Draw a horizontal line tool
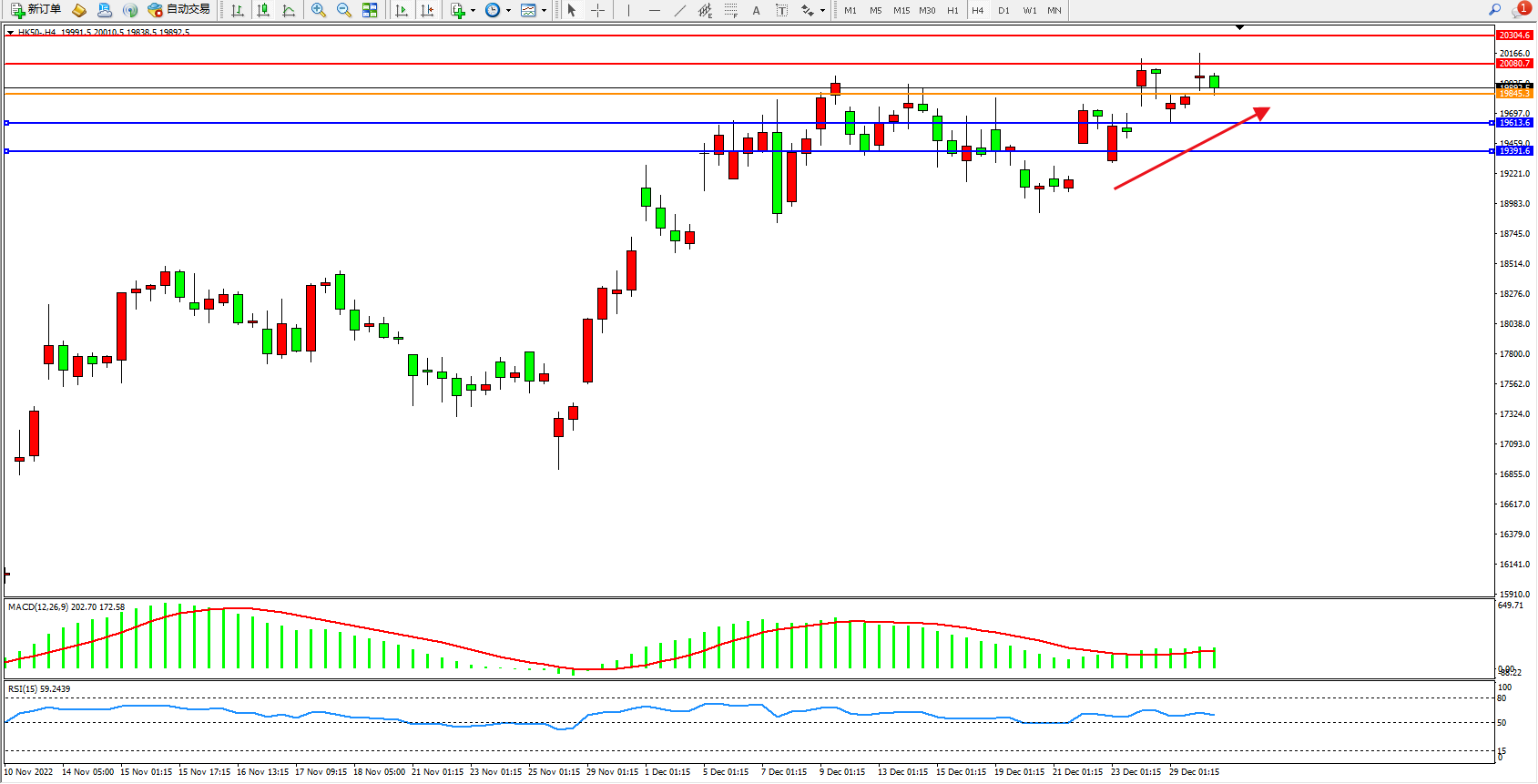 (655, 10)
